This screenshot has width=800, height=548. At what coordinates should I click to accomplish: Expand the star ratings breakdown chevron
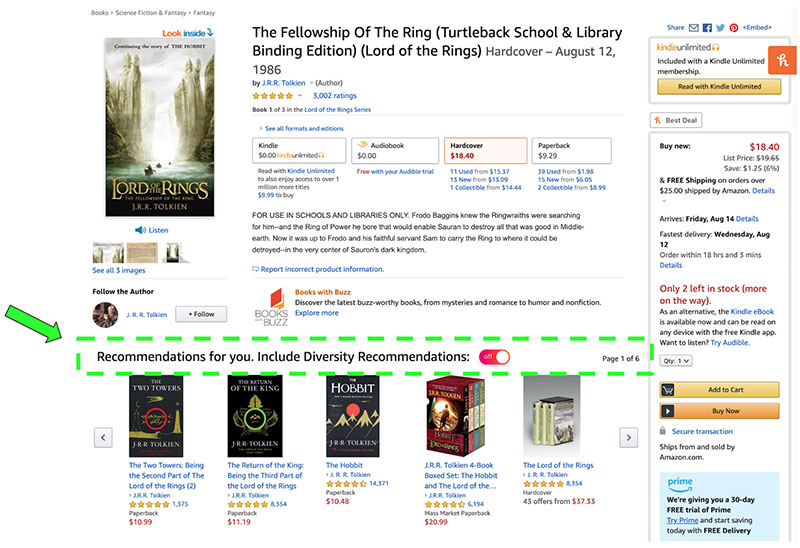(299, 96)
